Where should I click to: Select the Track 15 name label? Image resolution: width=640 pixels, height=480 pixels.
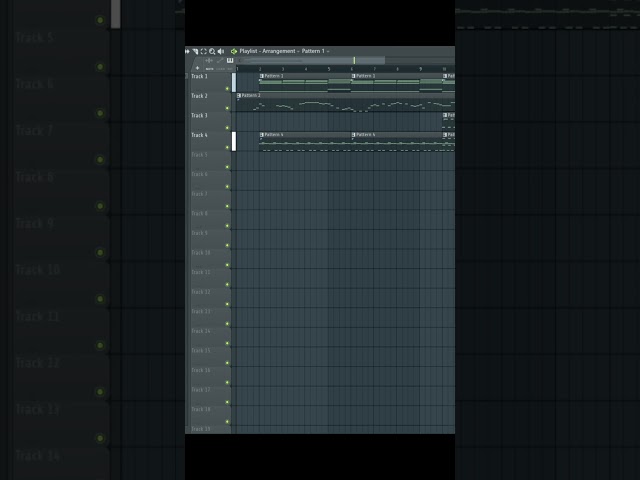[201, 351]
